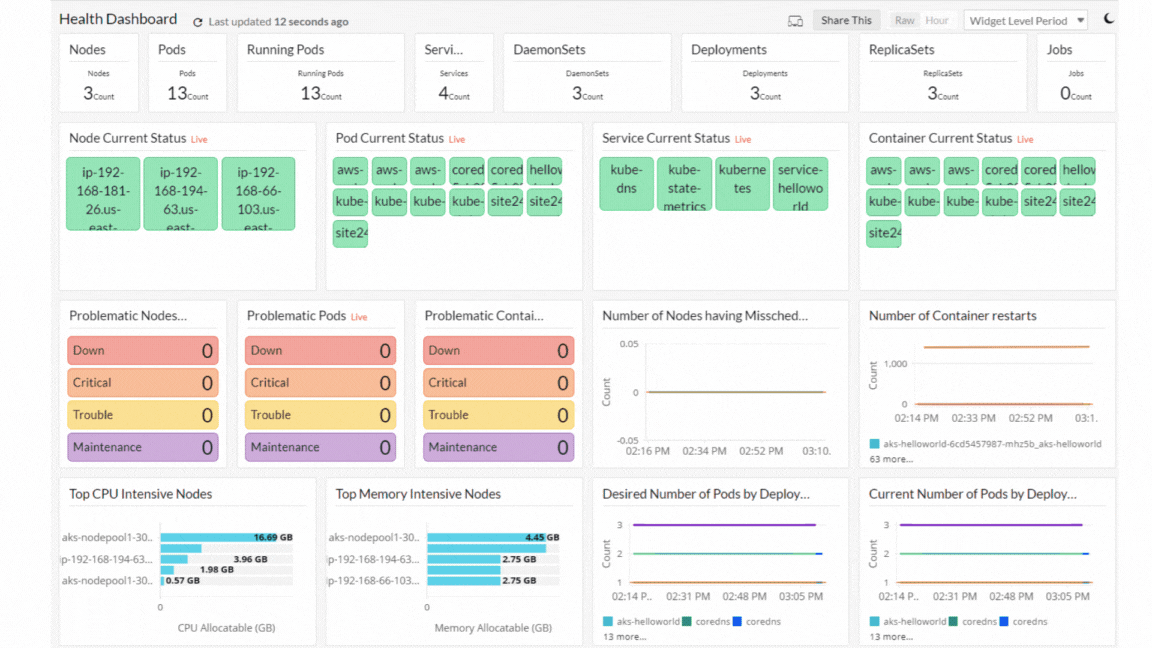This screenshot has width=1152, height=648.
Task: Click the ReplicaSets count widget
Action: [943, 73]
